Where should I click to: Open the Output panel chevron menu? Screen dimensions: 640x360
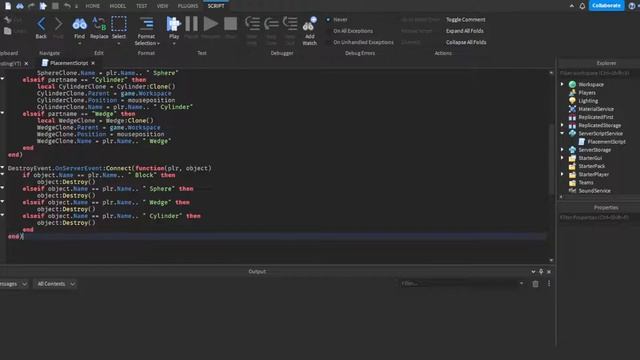pyautogui.click(x=533, y=271)
